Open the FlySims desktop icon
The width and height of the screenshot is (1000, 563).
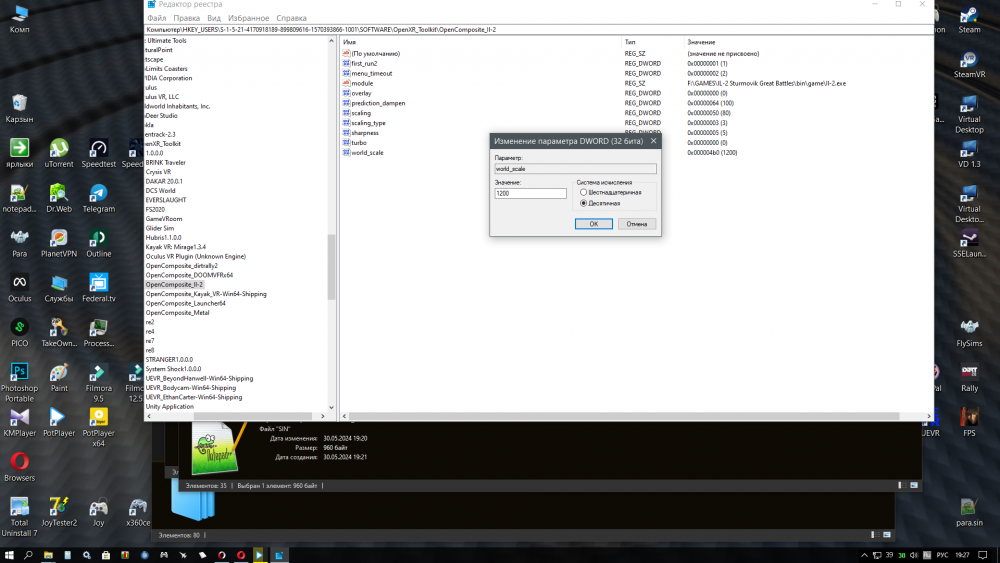(x=969, y=332)
